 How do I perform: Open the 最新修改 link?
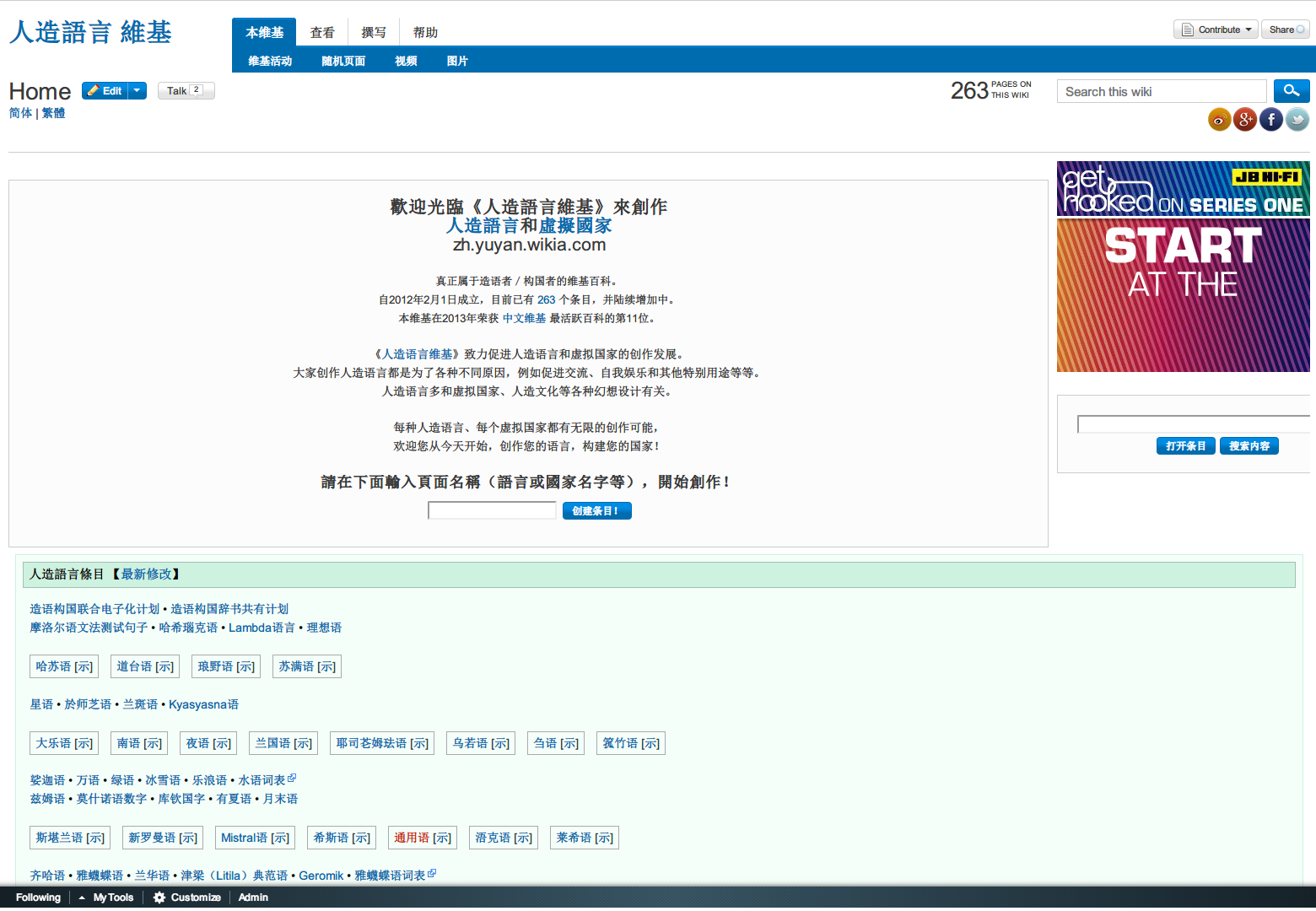tap(146, 574)
